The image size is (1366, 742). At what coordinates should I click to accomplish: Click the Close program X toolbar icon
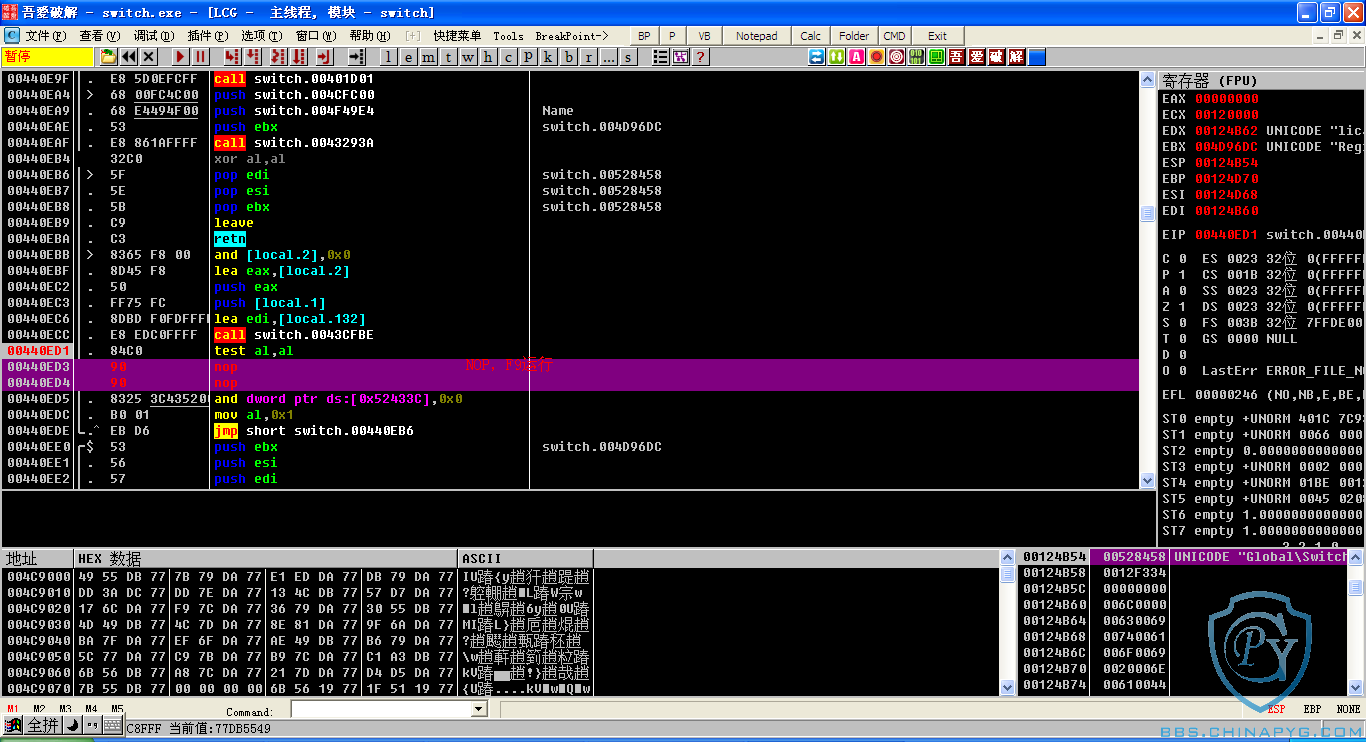point(149,57)
